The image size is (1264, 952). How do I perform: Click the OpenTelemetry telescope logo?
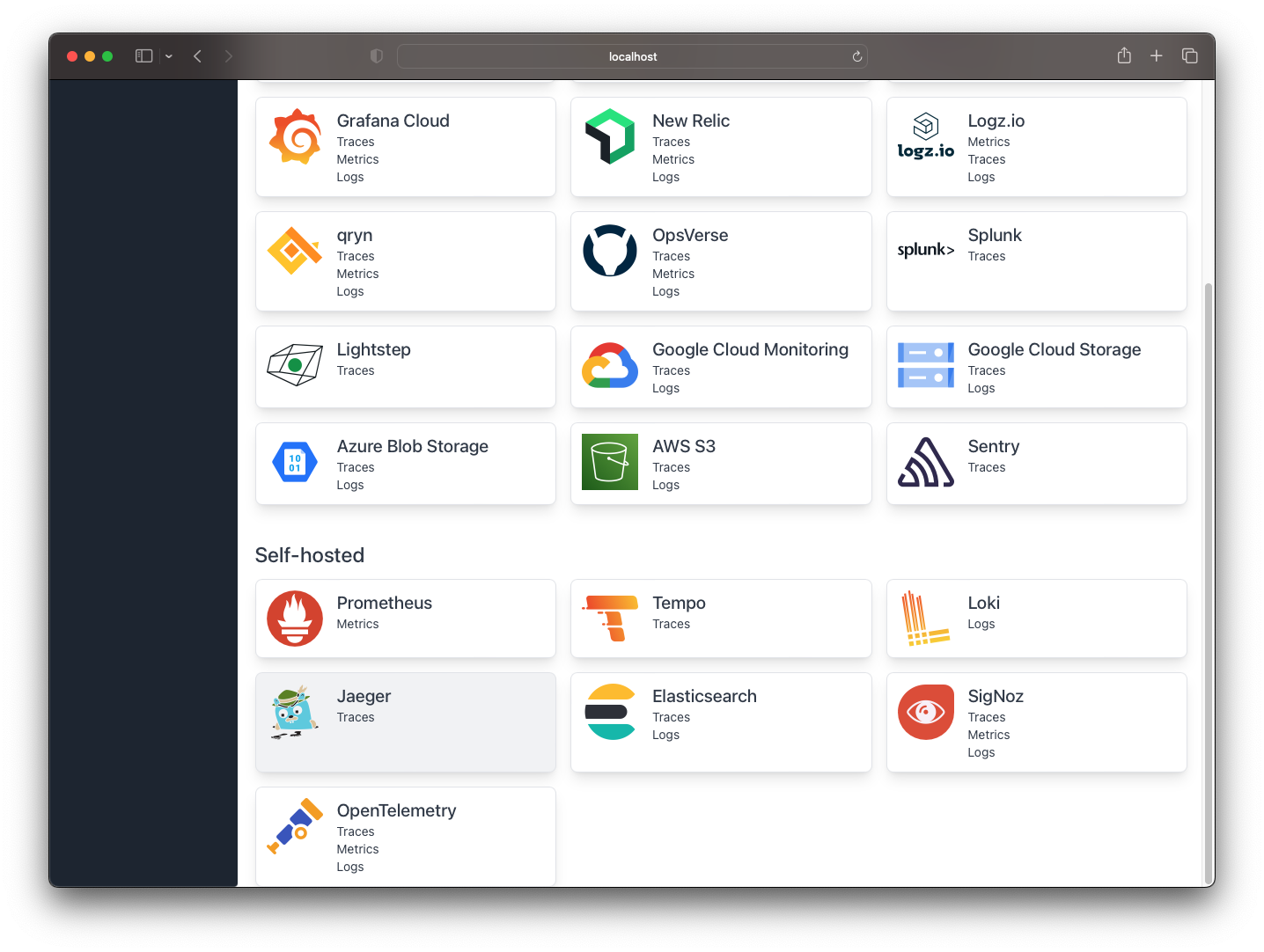point(295,826)
